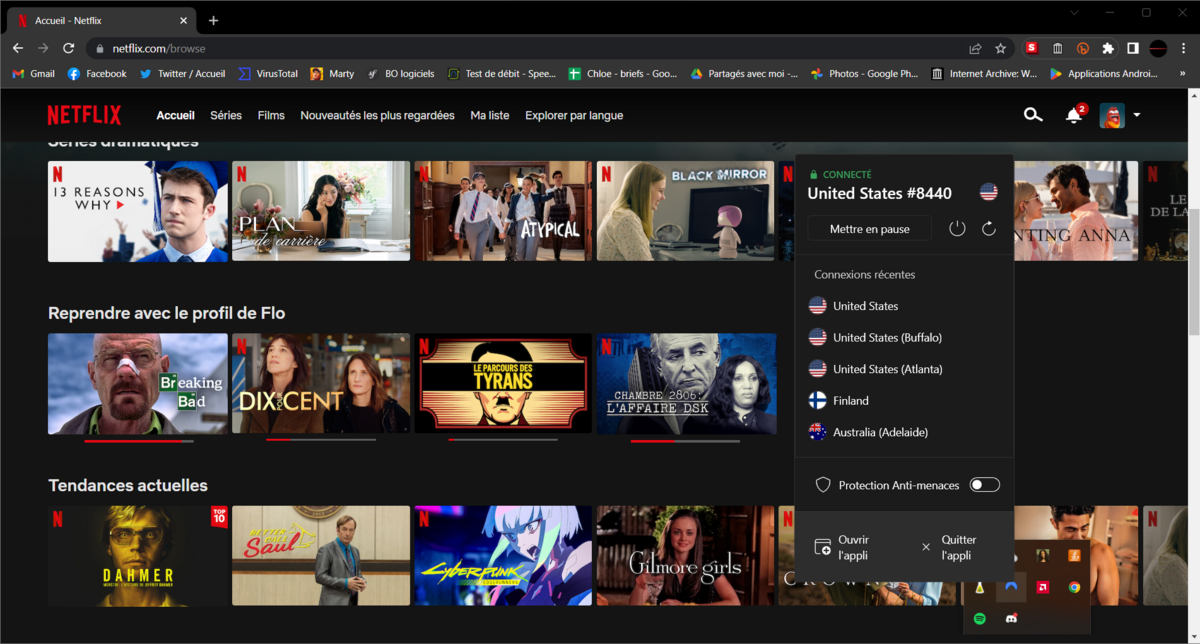Toggle the browser side panel icon
The height and width of the screenshot is (644, 1200).
tap(1133, 48)
